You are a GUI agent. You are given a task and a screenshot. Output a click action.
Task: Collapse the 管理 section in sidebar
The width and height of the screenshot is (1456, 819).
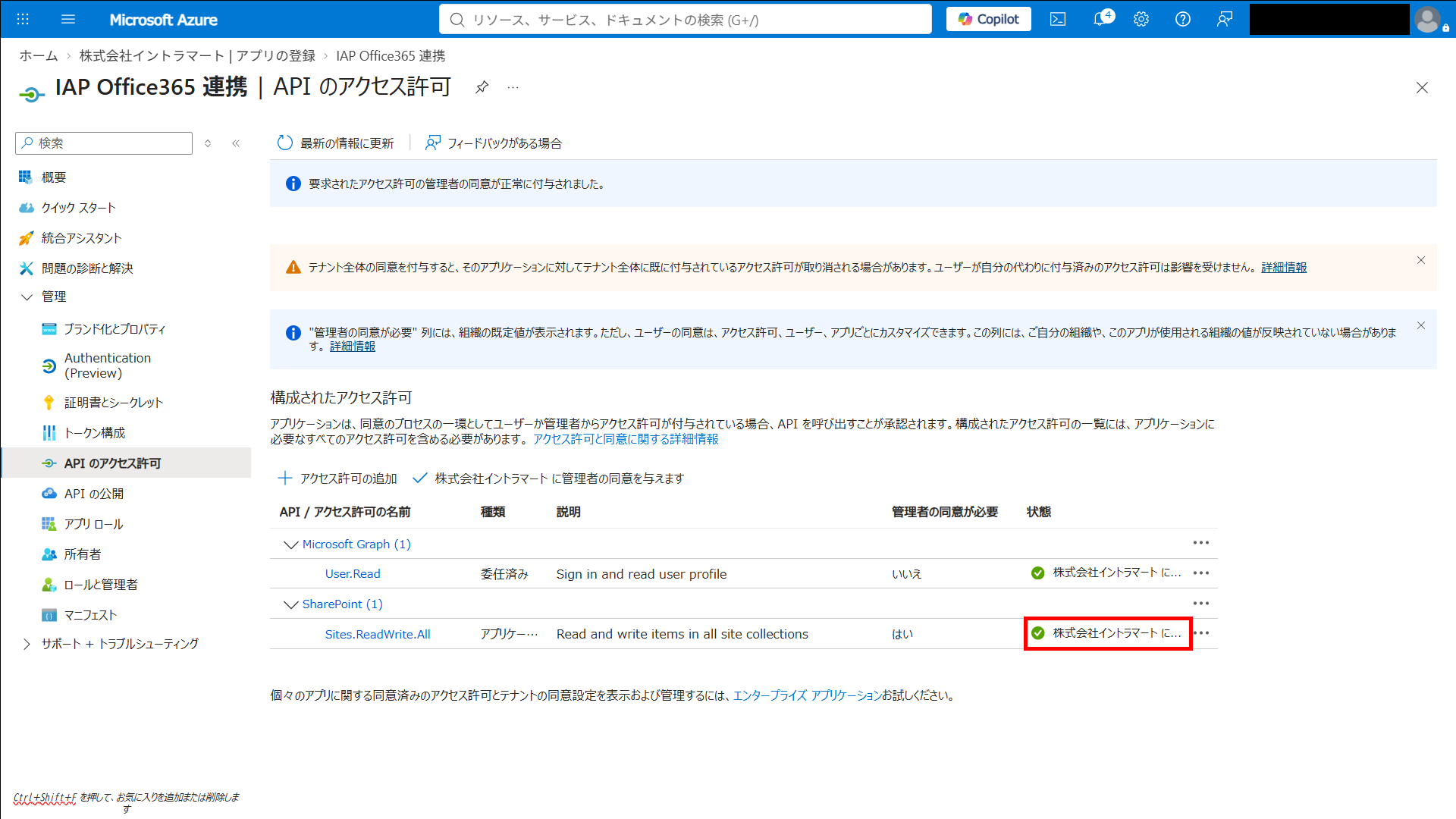[x=27, y=297]
